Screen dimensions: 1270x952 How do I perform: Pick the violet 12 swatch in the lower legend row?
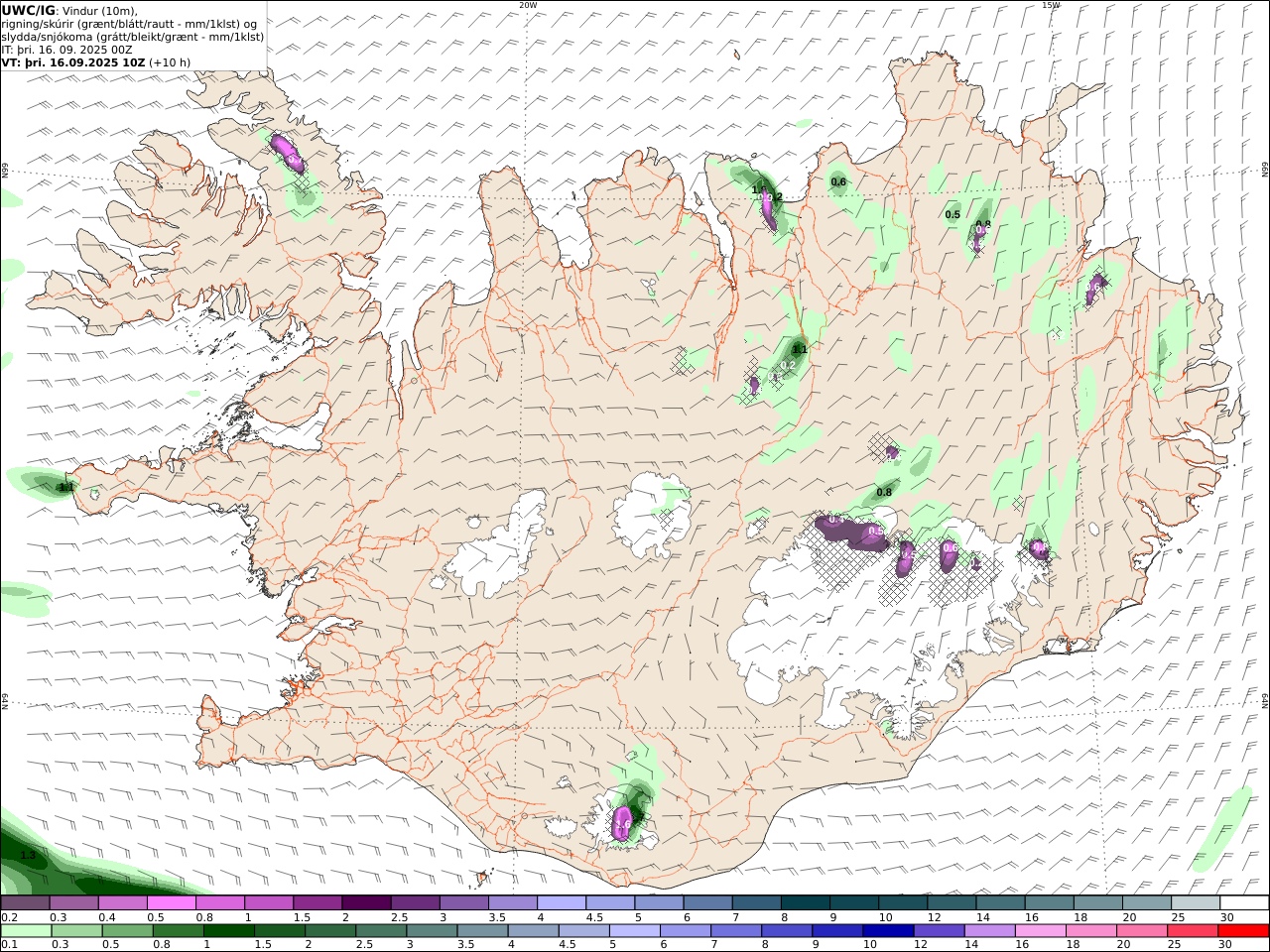click(x=939, y=930)
